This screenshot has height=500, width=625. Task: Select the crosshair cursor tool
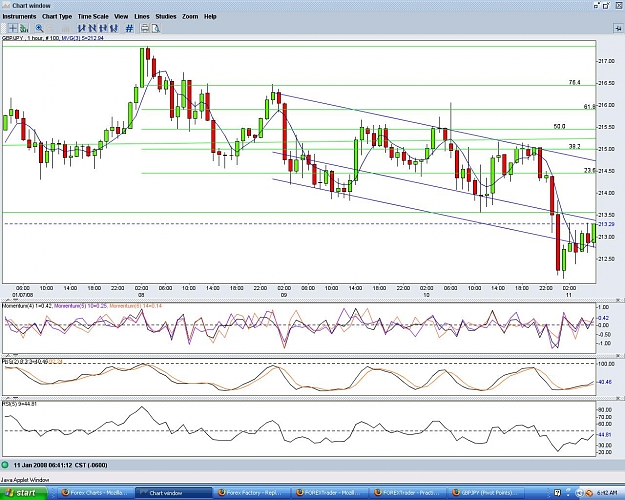point(13,28)
